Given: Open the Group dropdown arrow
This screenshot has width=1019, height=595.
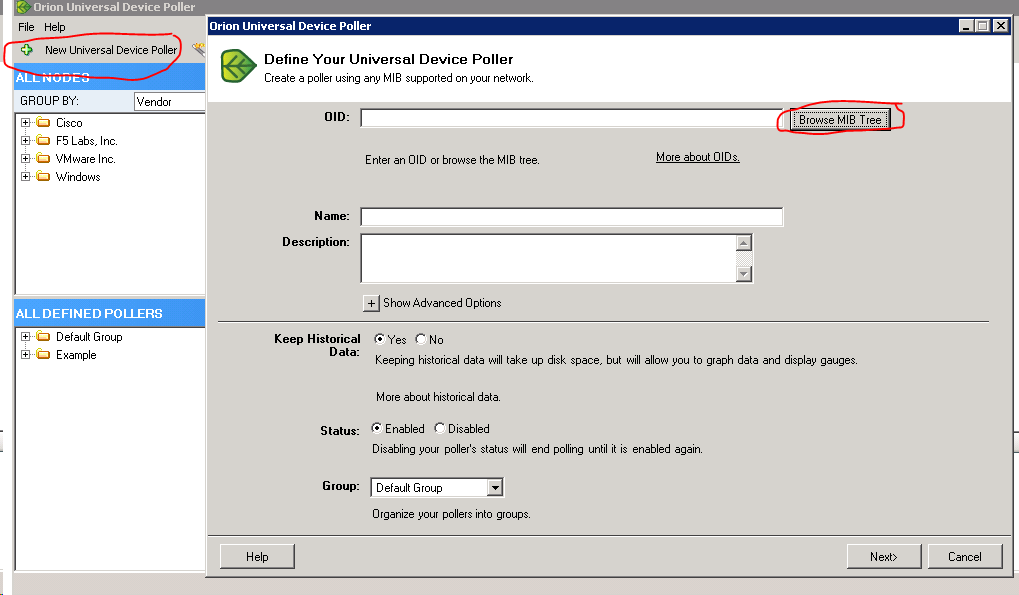Looking at the screenshot, I should click(x=495, y=487).
